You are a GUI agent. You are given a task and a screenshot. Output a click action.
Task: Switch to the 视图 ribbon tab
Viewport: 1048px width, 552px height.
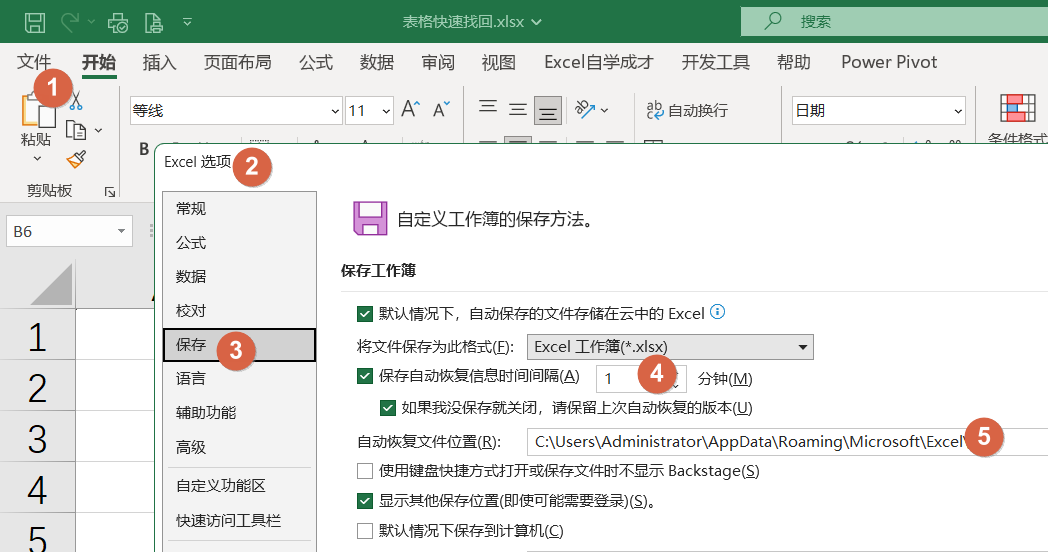[499, 62]
